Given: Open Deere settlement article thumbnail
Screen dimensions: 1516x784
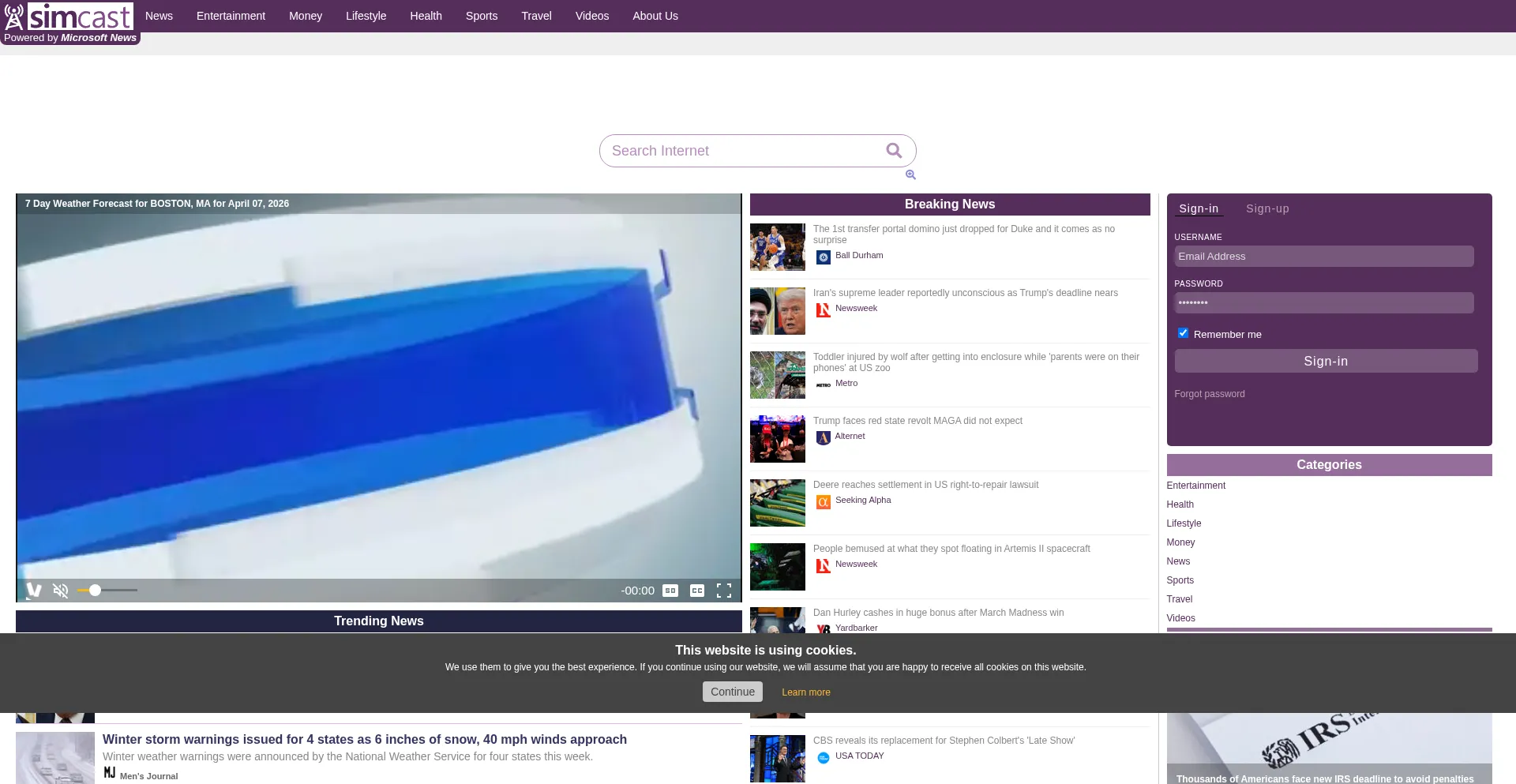Looking at the screenshot, I should pyautogui.click(x=778, y=503).
